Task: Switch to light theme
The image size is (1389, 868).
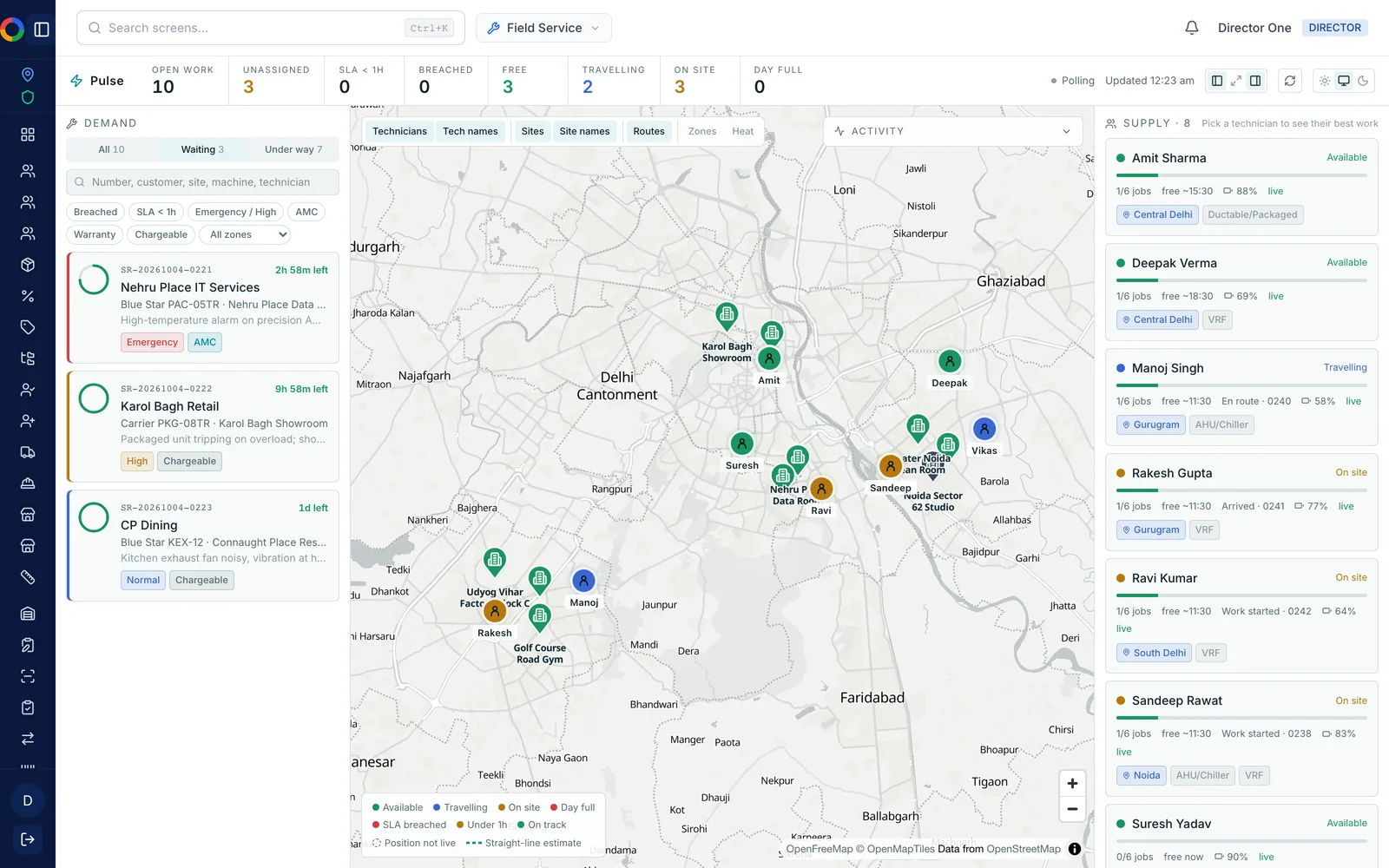Action: (1325, 81)
